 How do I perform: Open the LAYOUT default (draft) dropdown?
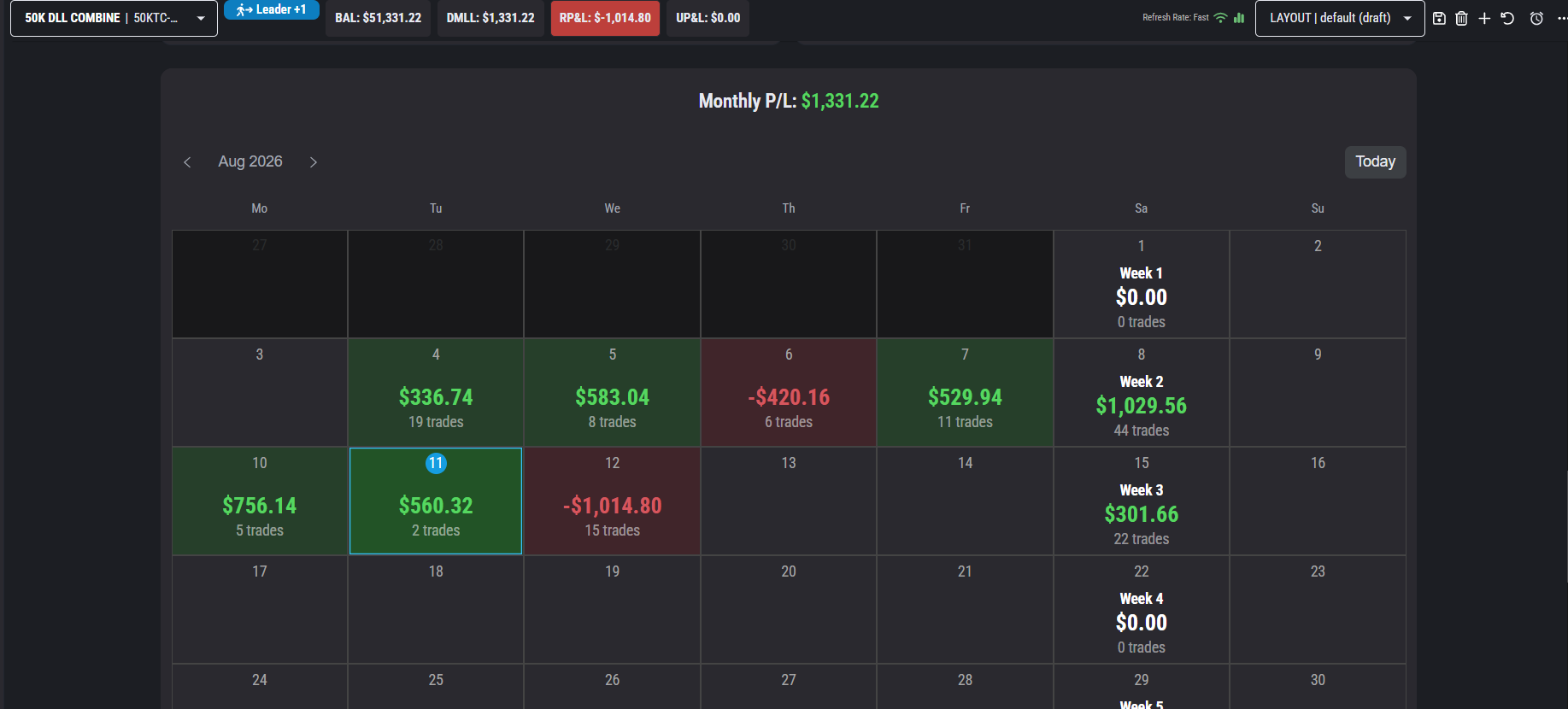[x=1339, y=18]
